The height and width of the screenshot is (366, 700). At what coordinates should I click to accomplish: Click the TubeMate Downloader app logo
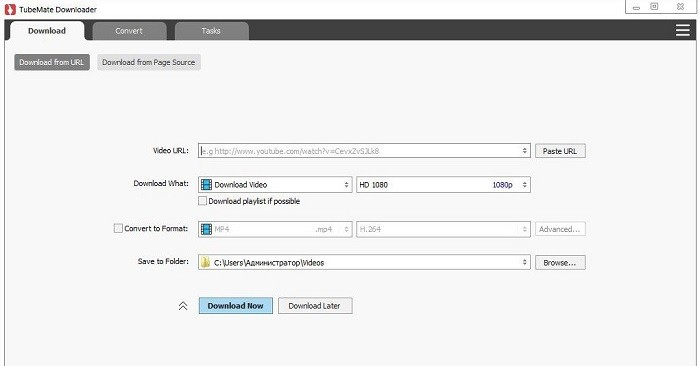tap(10, 9)
